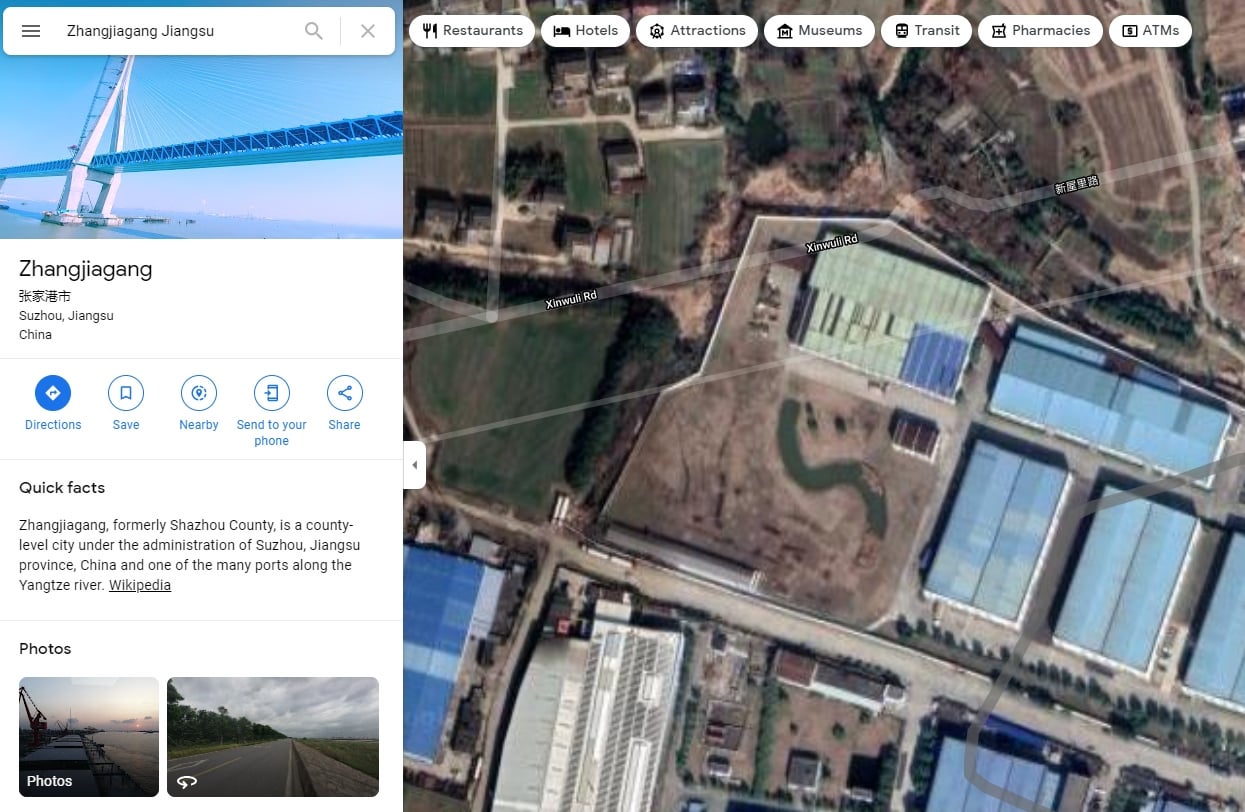Clear the search with the X icon
The width and height of the screenshot is (1245, 812).
tap(368, 31)
